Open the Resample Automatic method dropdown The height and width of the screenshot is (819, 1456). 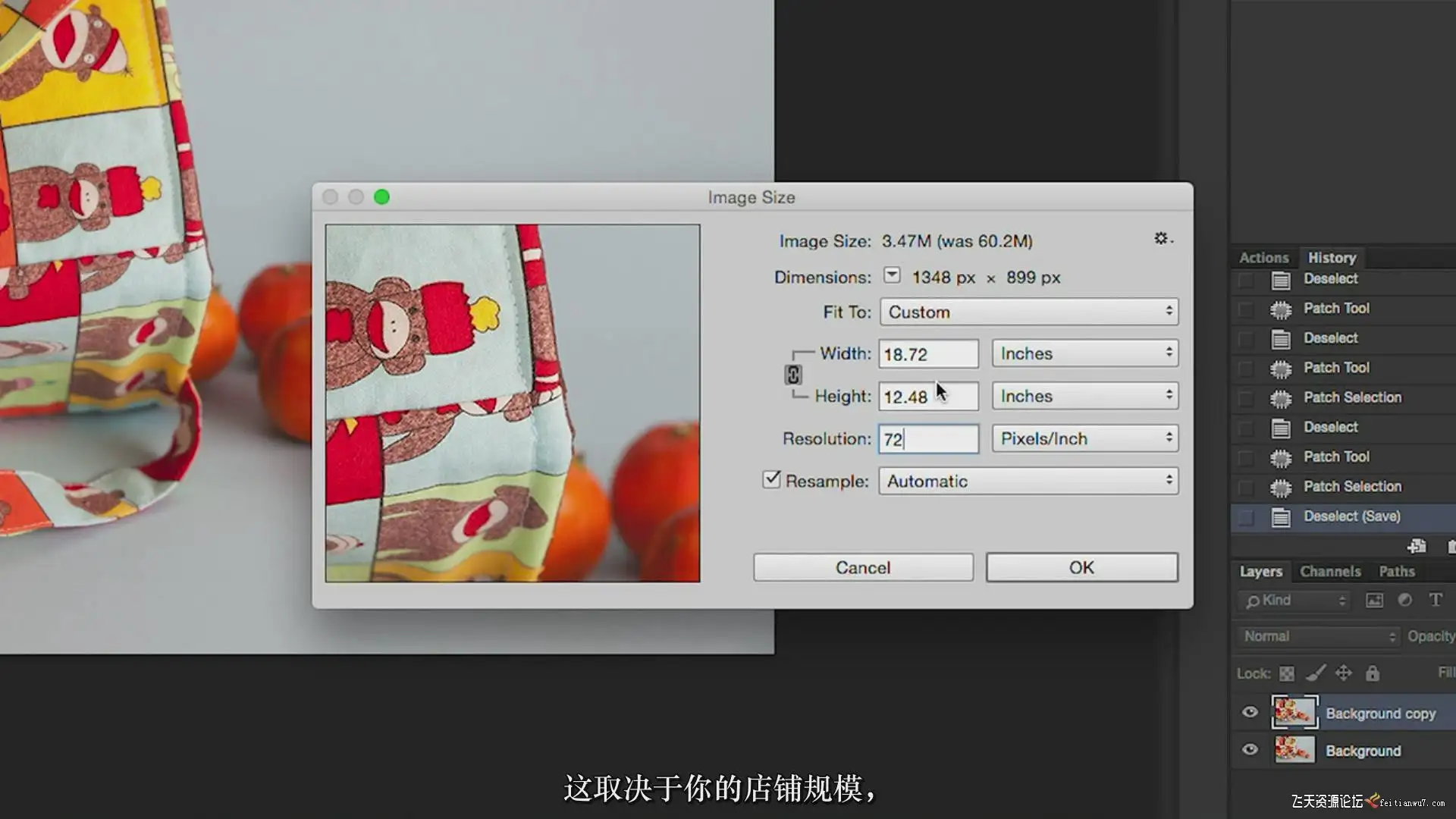(x=1028, y=481)
